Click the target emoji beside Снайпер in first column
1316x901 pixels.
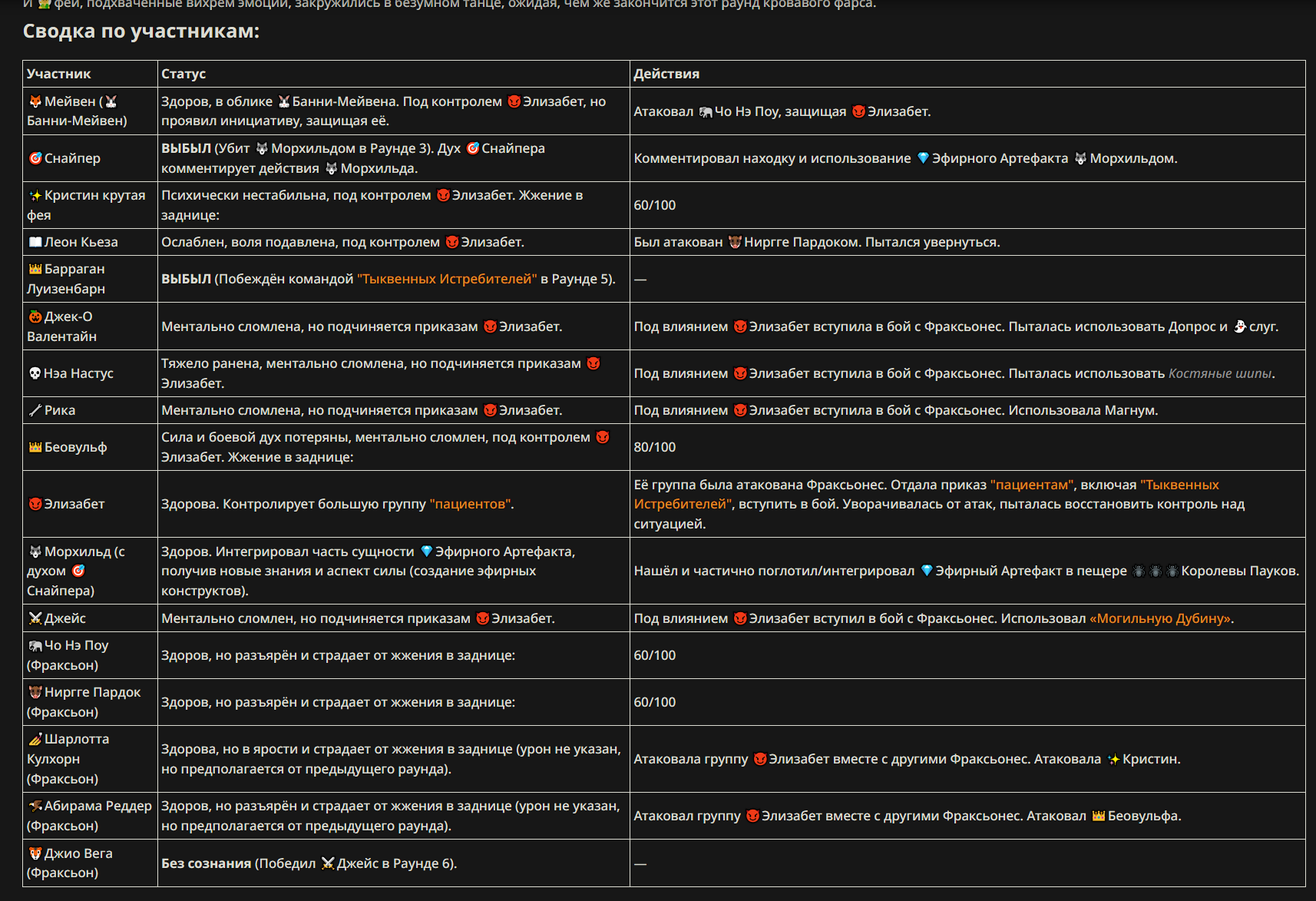[35, 158]
